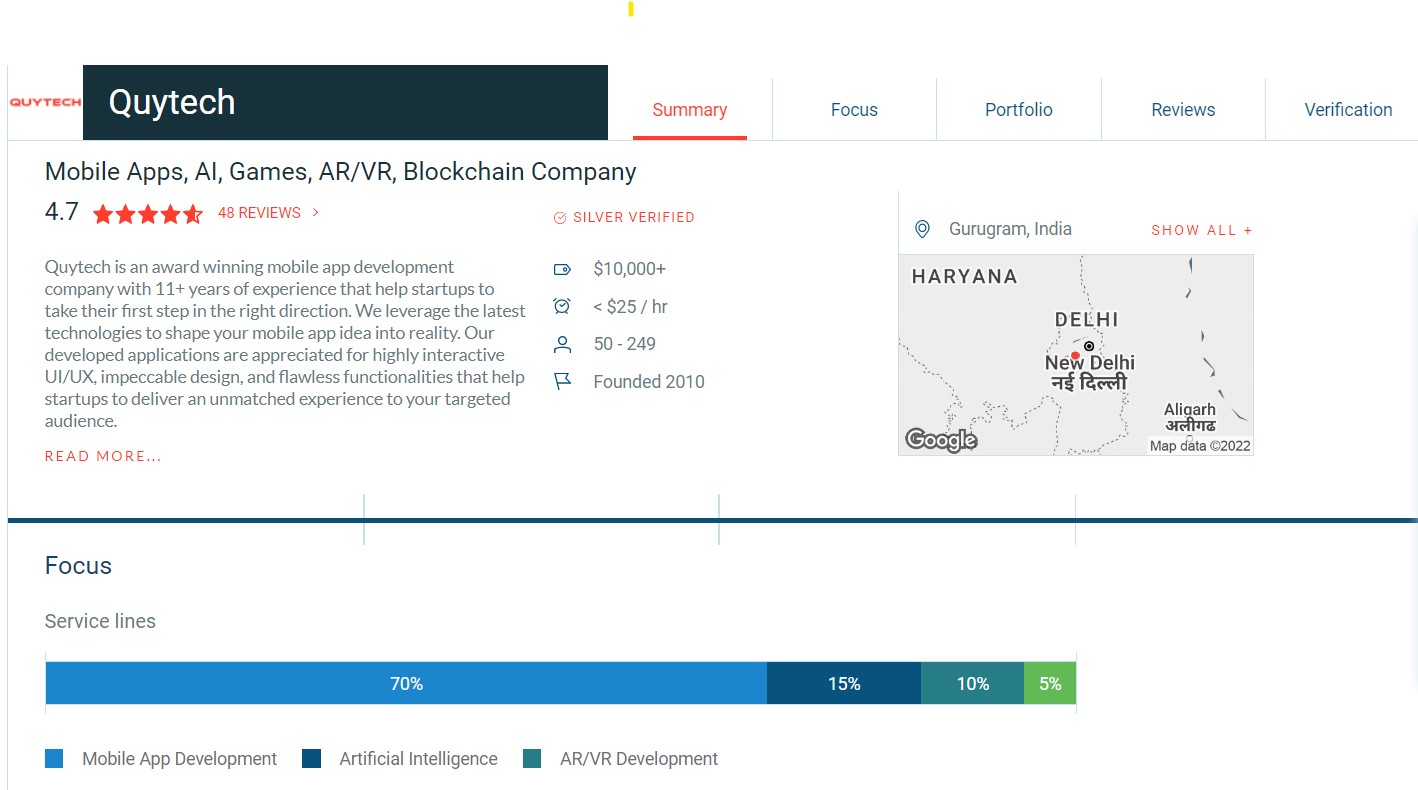
Task: Click the Quytech company title
Action: coord(172,102)
